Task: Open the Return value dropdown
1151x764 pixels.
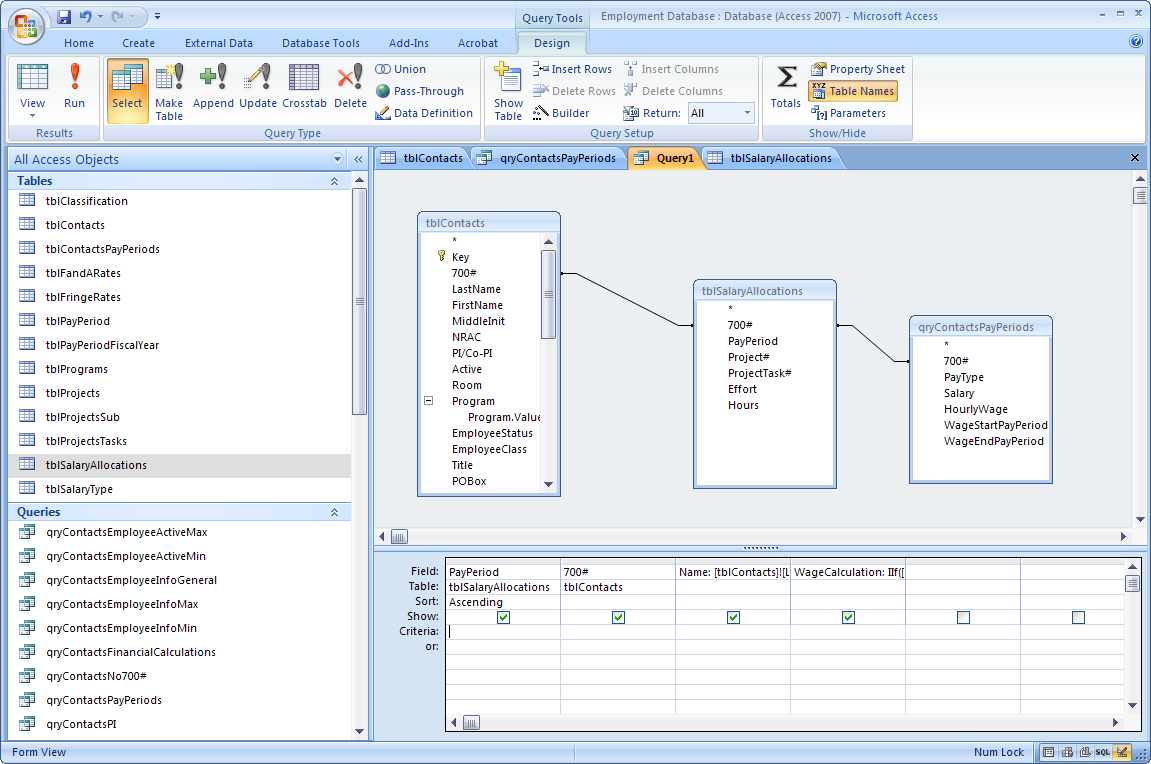Action: coord(747,113)
